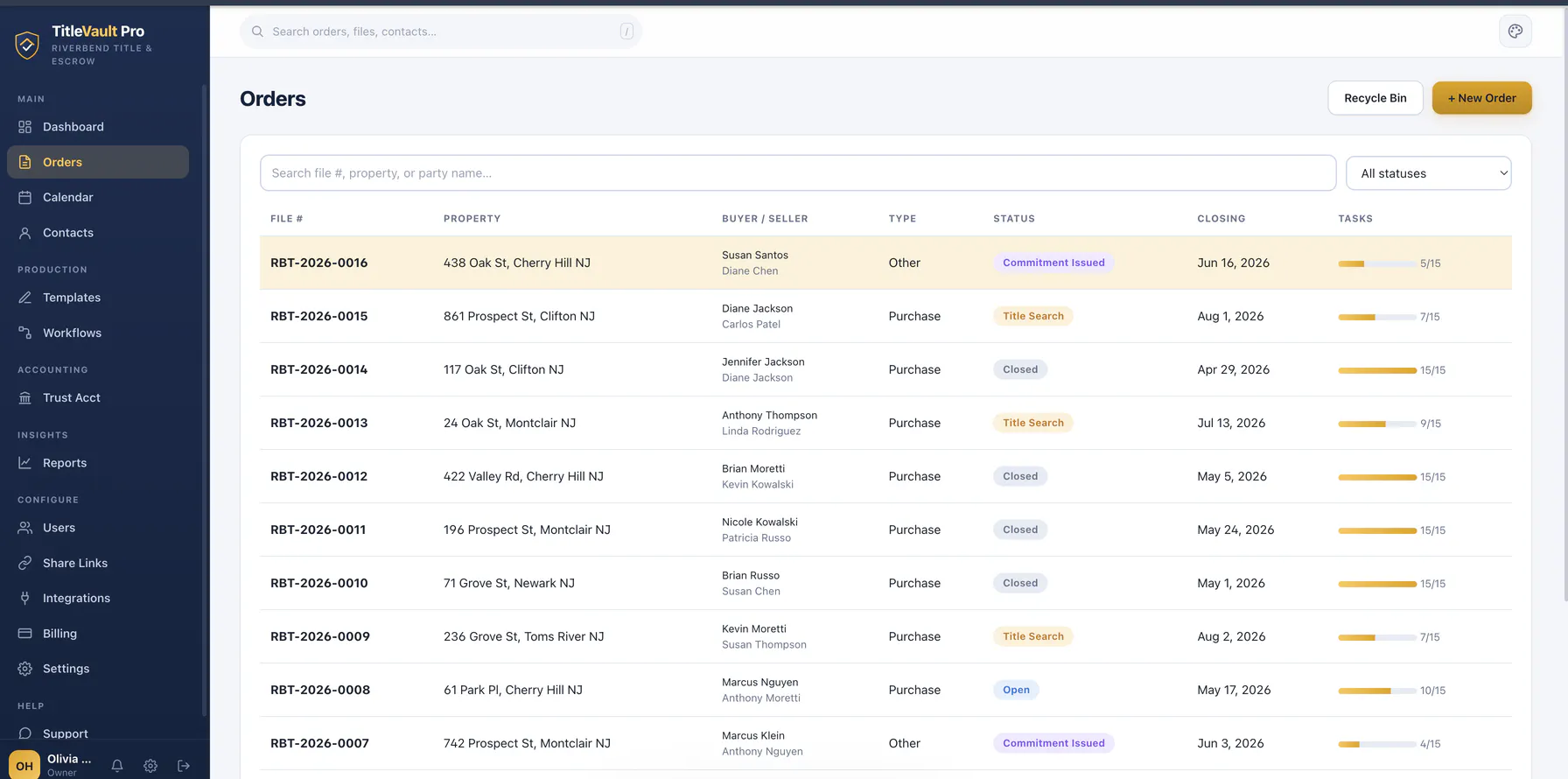Open the Recycle Bin
This screenshot has width=1568, height=779.
pos(1375,98)
